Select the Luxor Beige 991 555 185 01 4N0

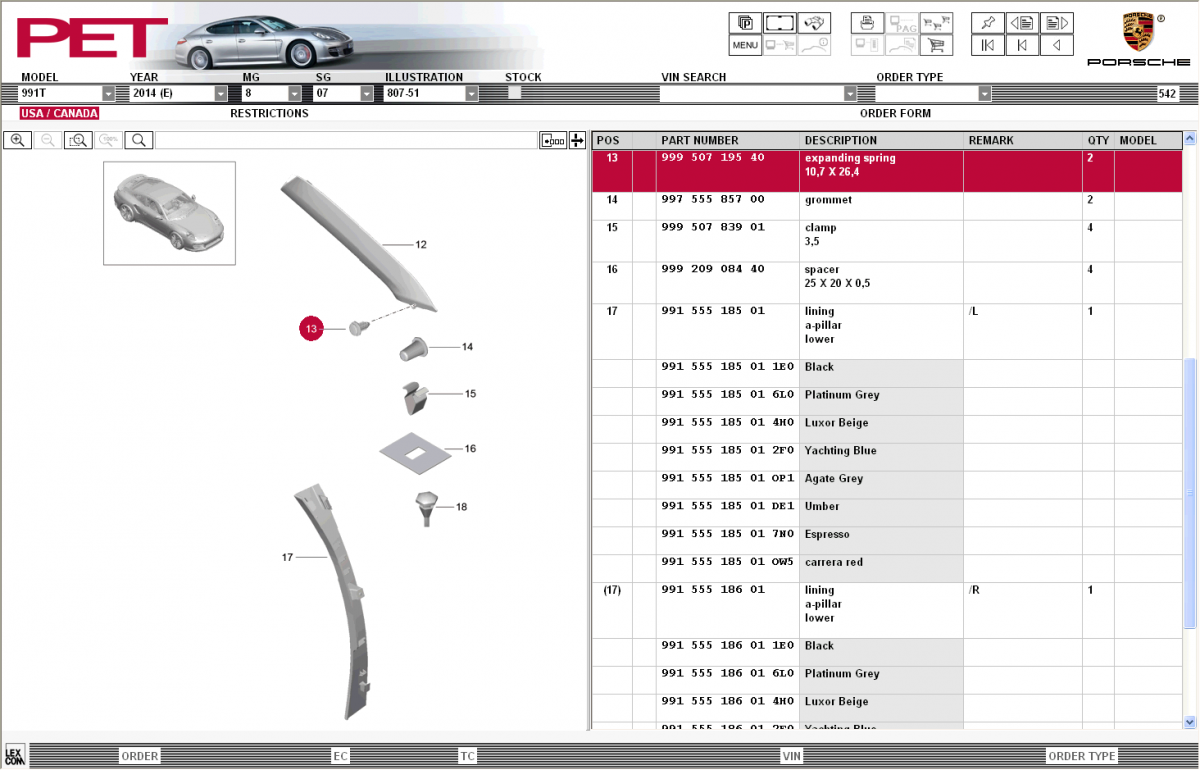pos(888,430)
